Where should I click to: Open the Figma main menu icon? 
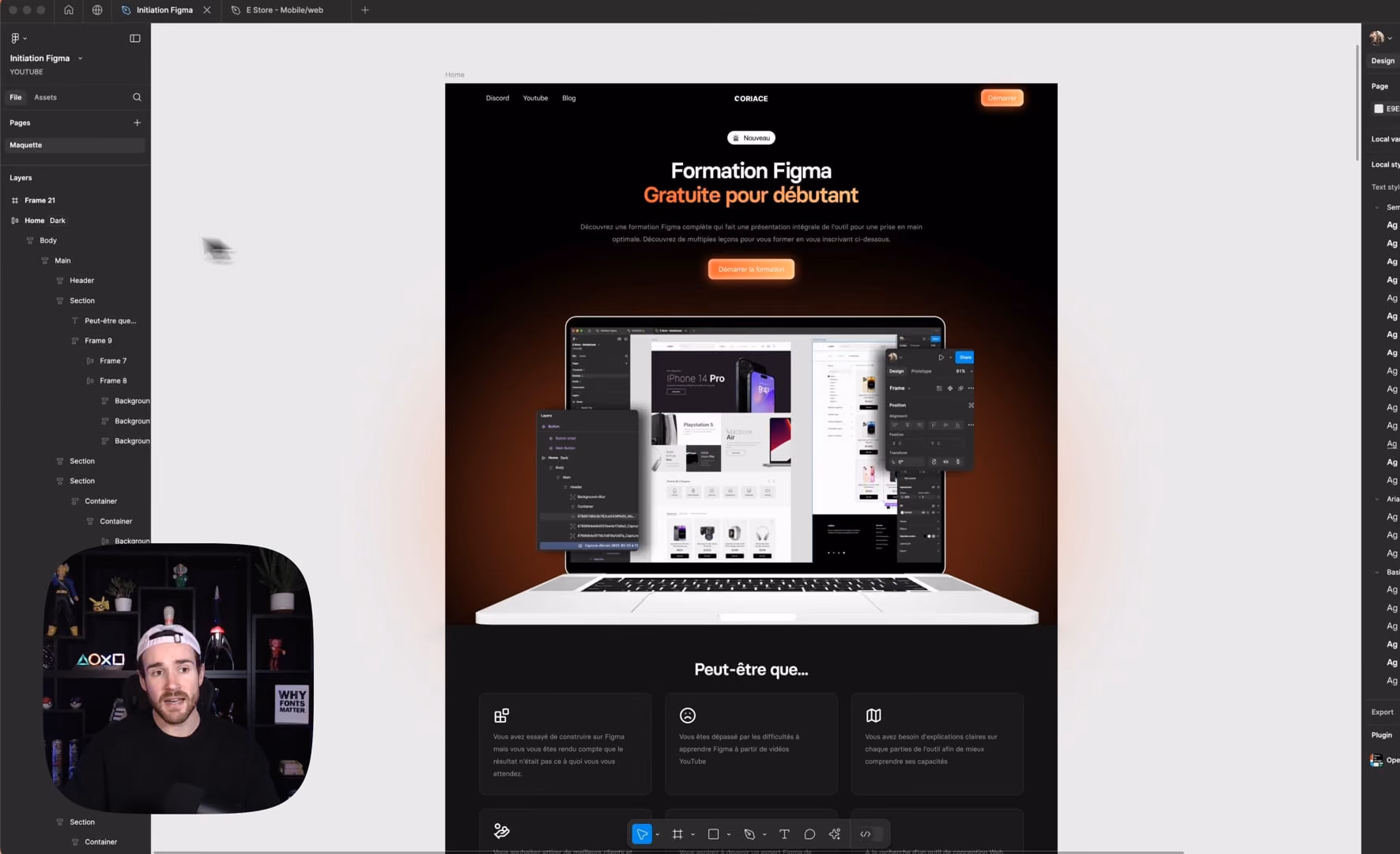(18, 38)
